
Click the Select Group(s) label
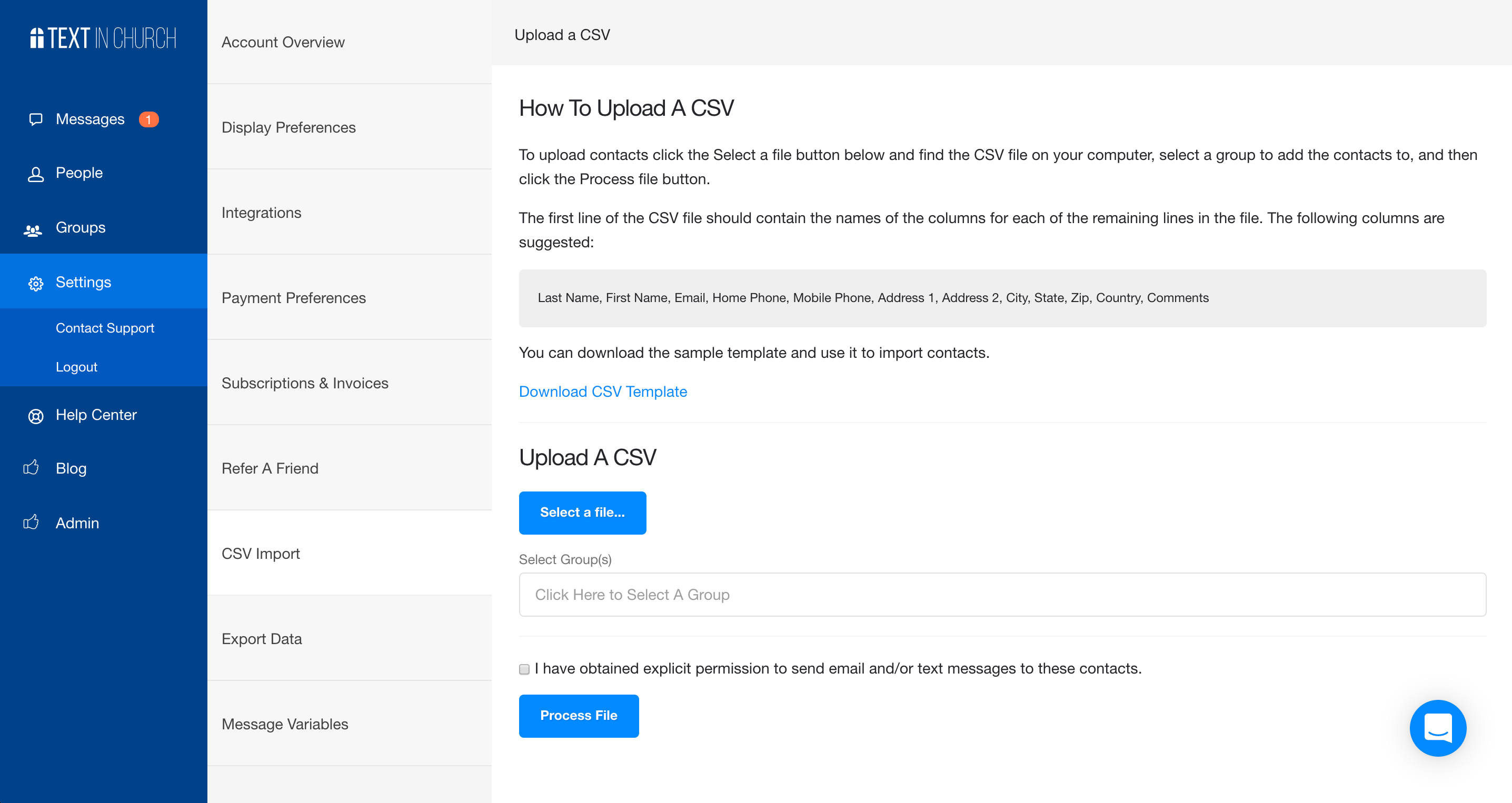[565, 559]
